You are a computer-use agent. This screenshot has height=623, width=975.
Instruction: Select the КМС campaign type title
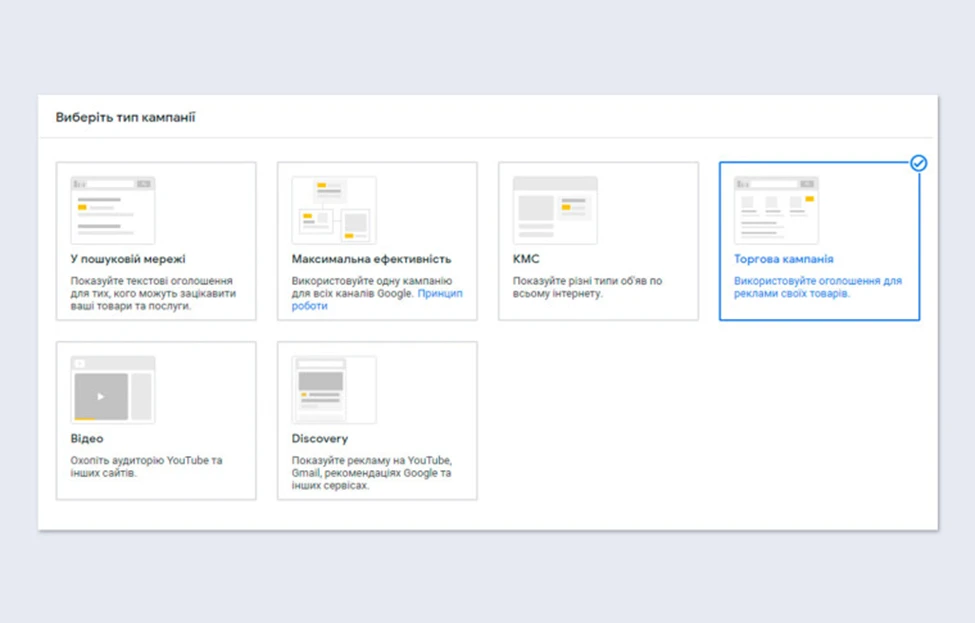[526, 259]
